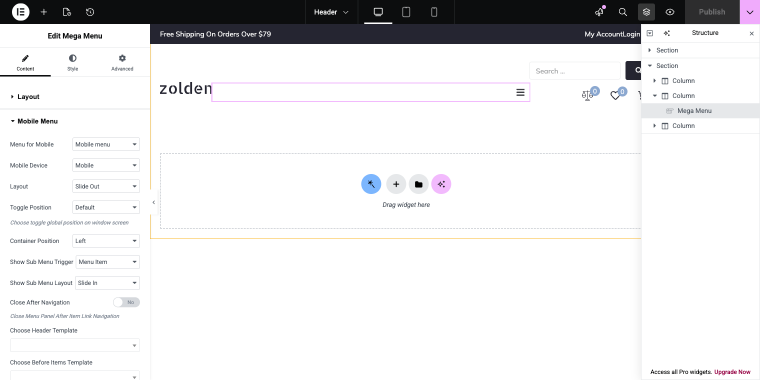This screenshot has width=760, height=380.
Task: Expand the third Column in Structure
Action: click(655, 126)
